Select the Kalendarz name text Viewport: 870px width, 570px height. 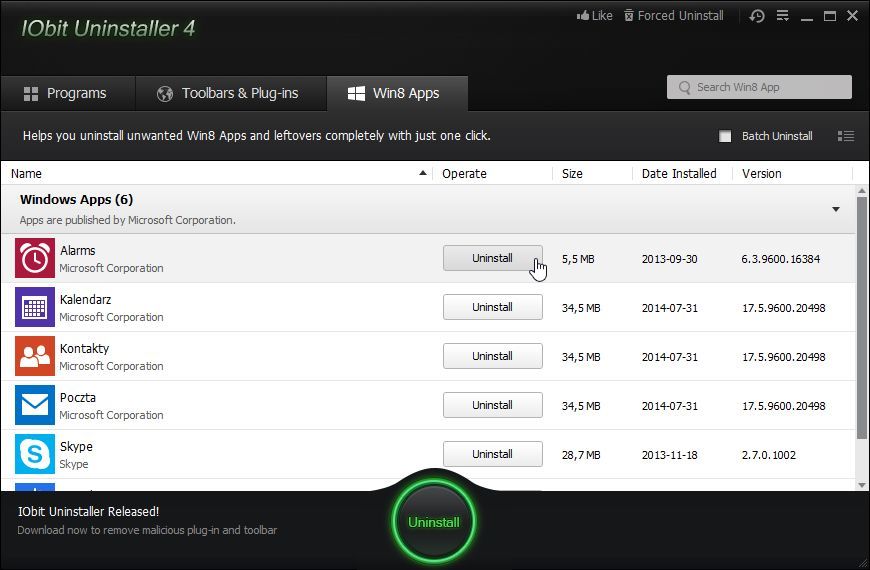(85, 299)
